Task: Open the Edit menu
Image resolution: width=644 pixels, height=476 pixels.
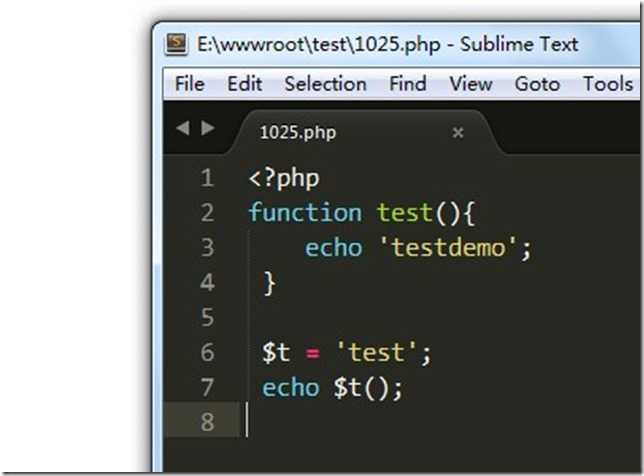Action: 245,84
